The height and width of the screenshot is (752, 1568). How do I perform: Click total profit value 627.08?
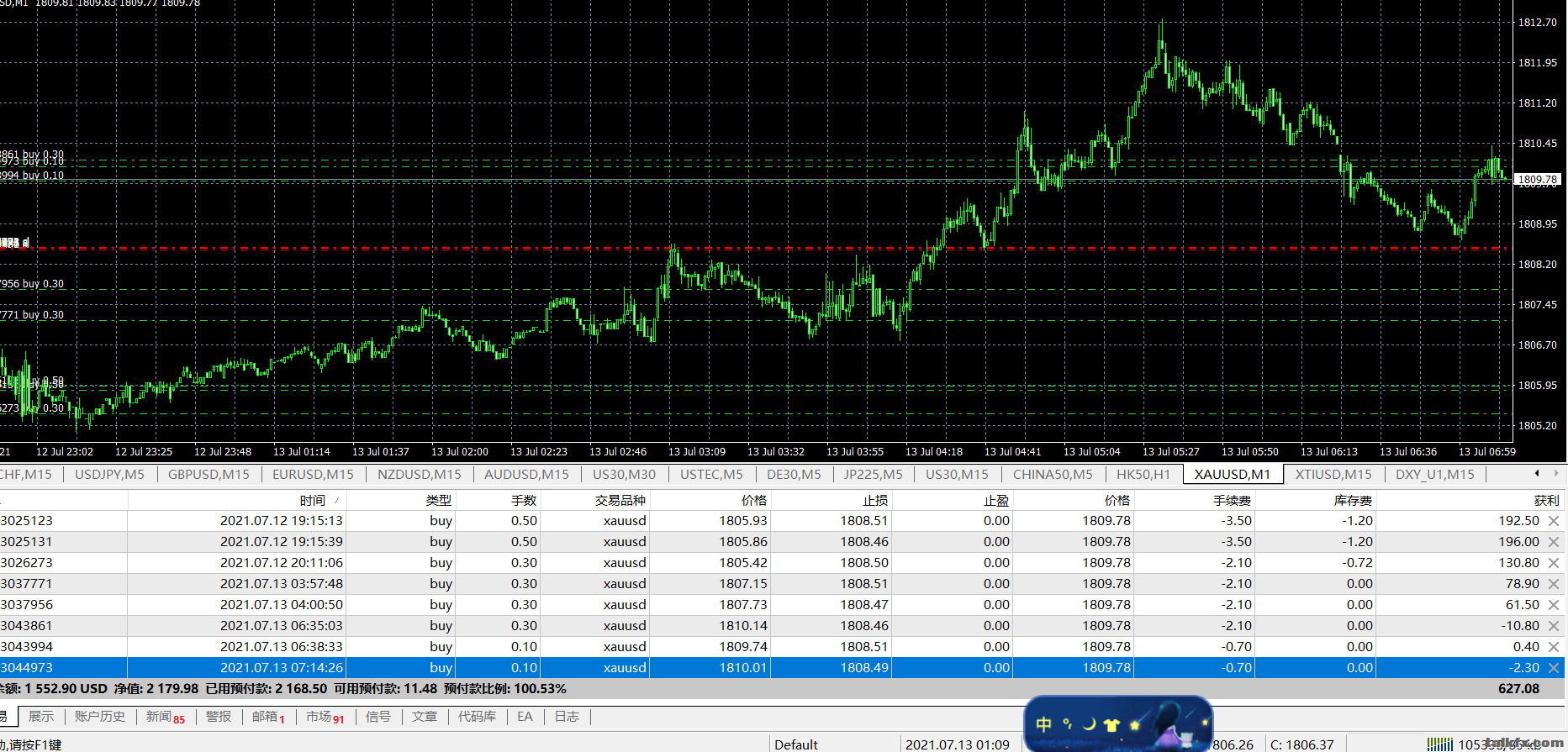click(1518, 689)
